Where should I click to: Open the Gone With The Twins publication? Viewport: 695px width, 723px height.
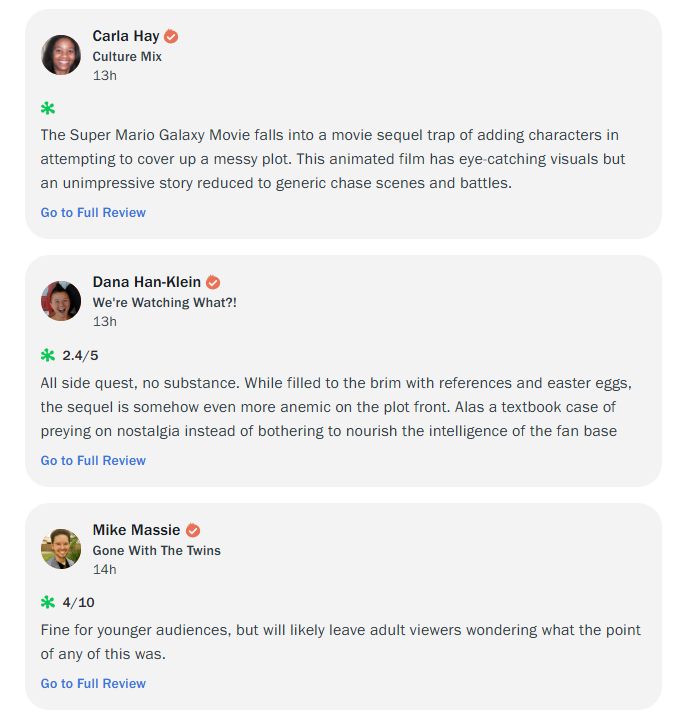coord(157,550)
